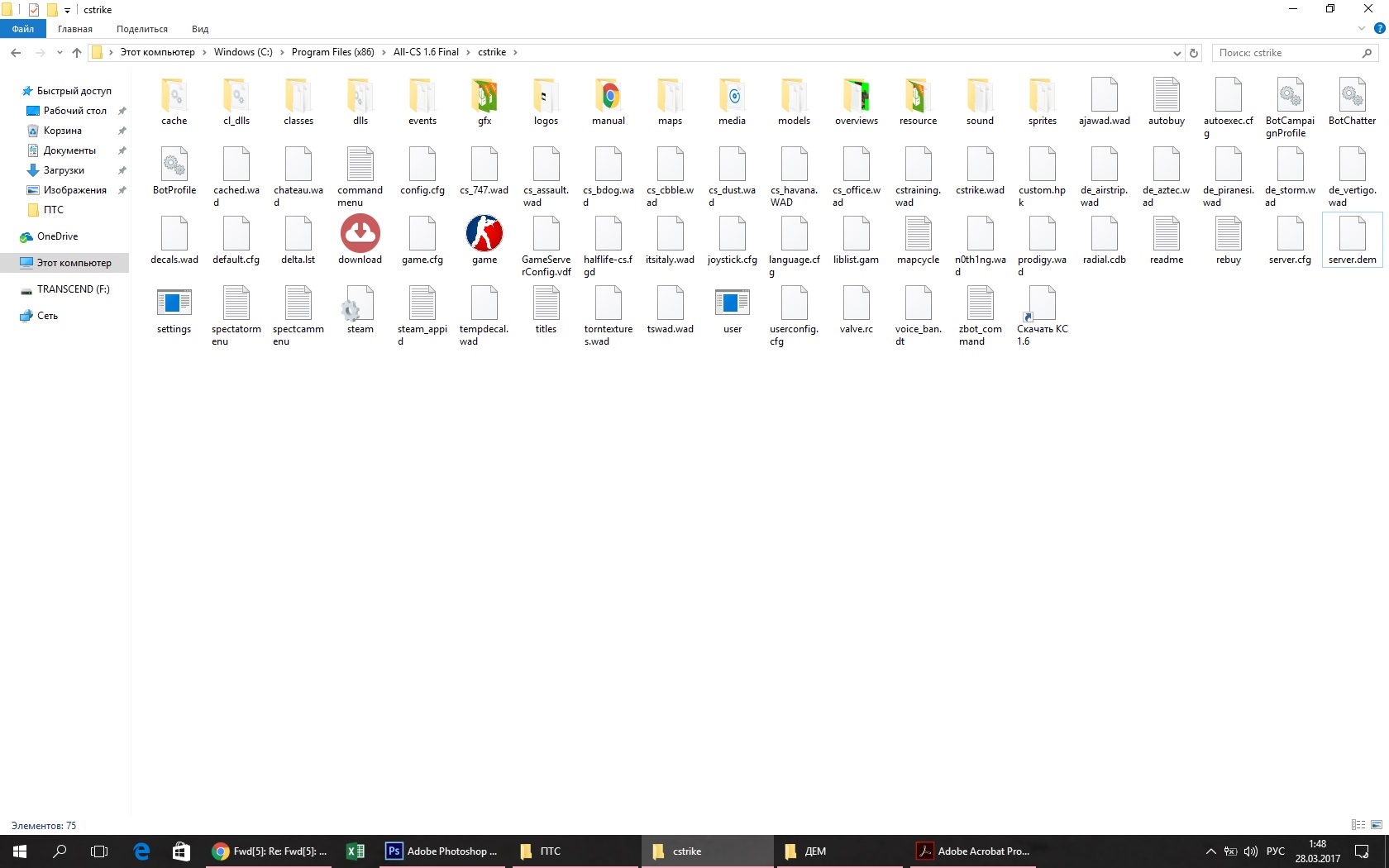
Task: Open the Файл menu tab
Action: pos(23,29)
